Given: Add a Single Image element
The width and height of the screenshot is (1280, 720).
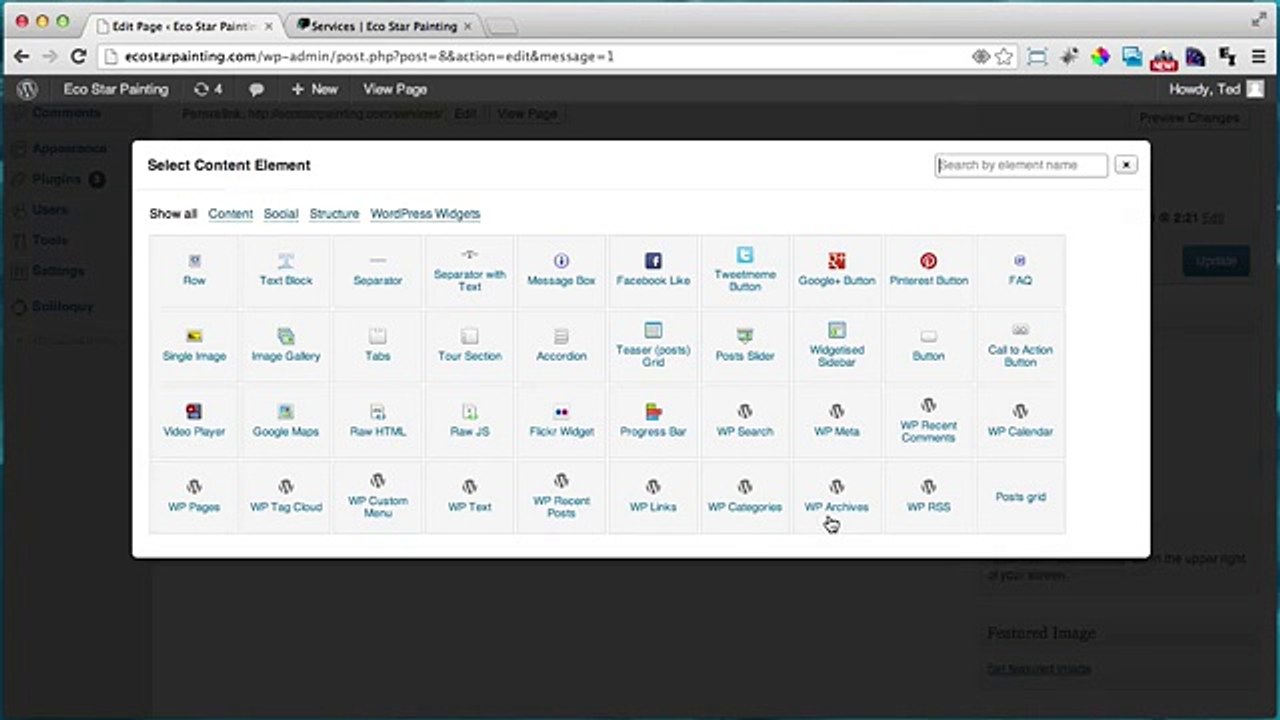Looking at the screenshot, I should (x=194, y=346).
